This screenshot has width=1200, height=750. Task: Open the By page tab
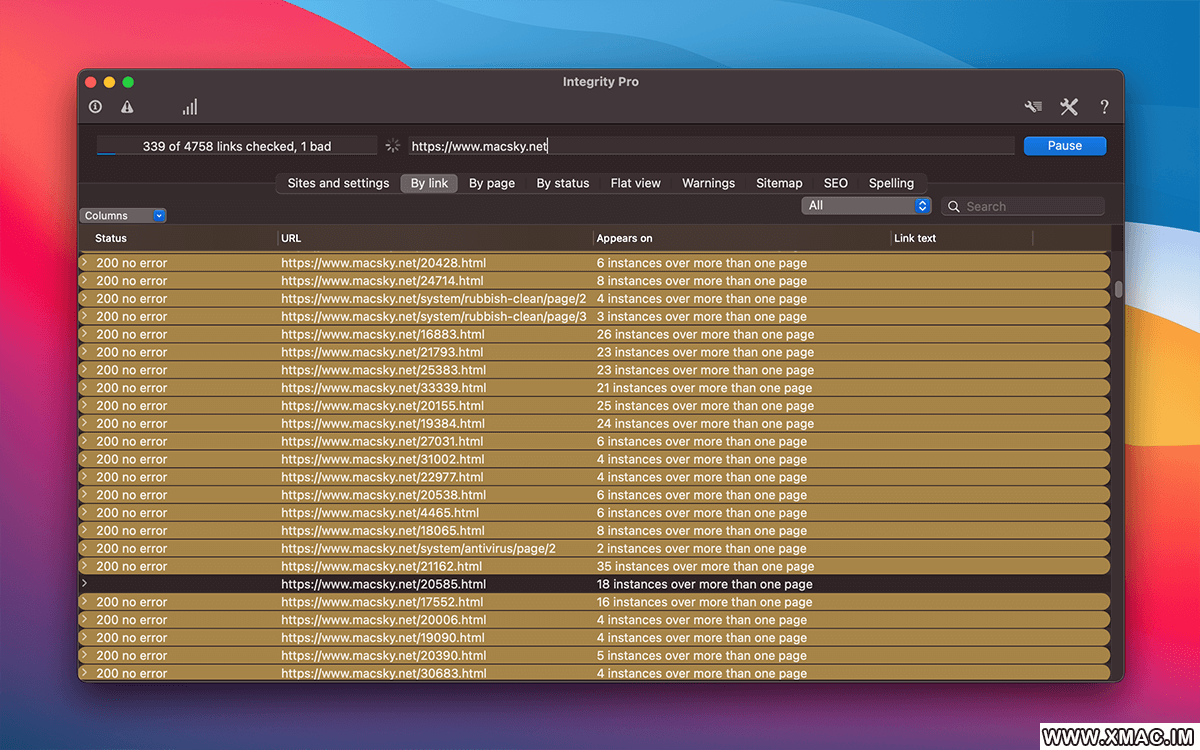492,183
